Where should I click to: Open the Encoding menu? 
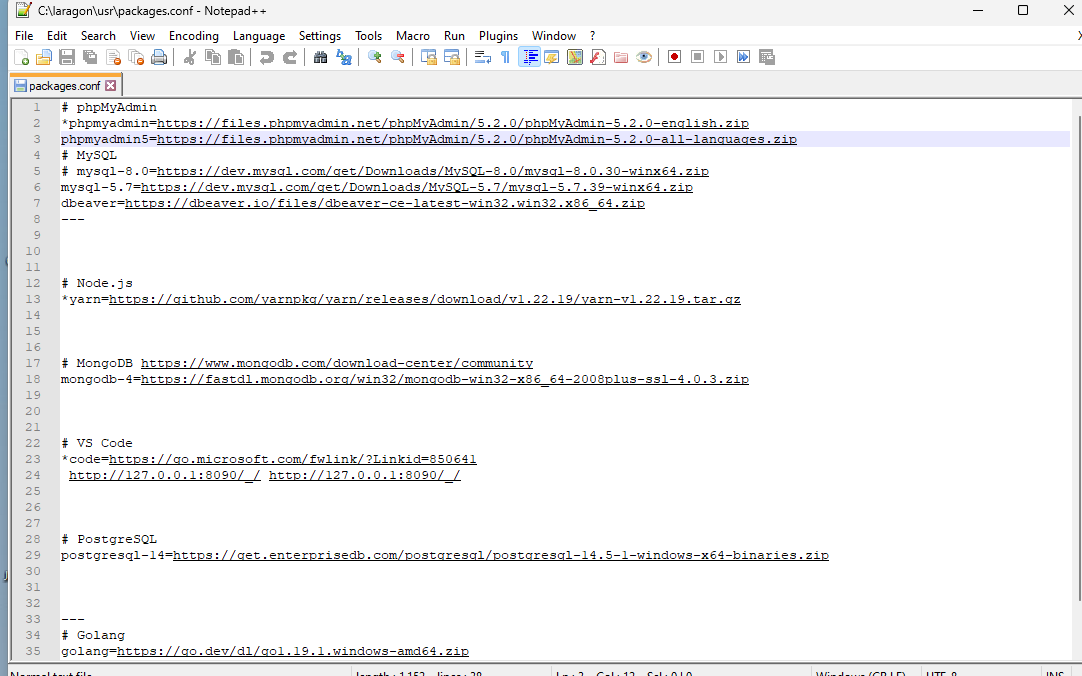(x=194, y=36)
